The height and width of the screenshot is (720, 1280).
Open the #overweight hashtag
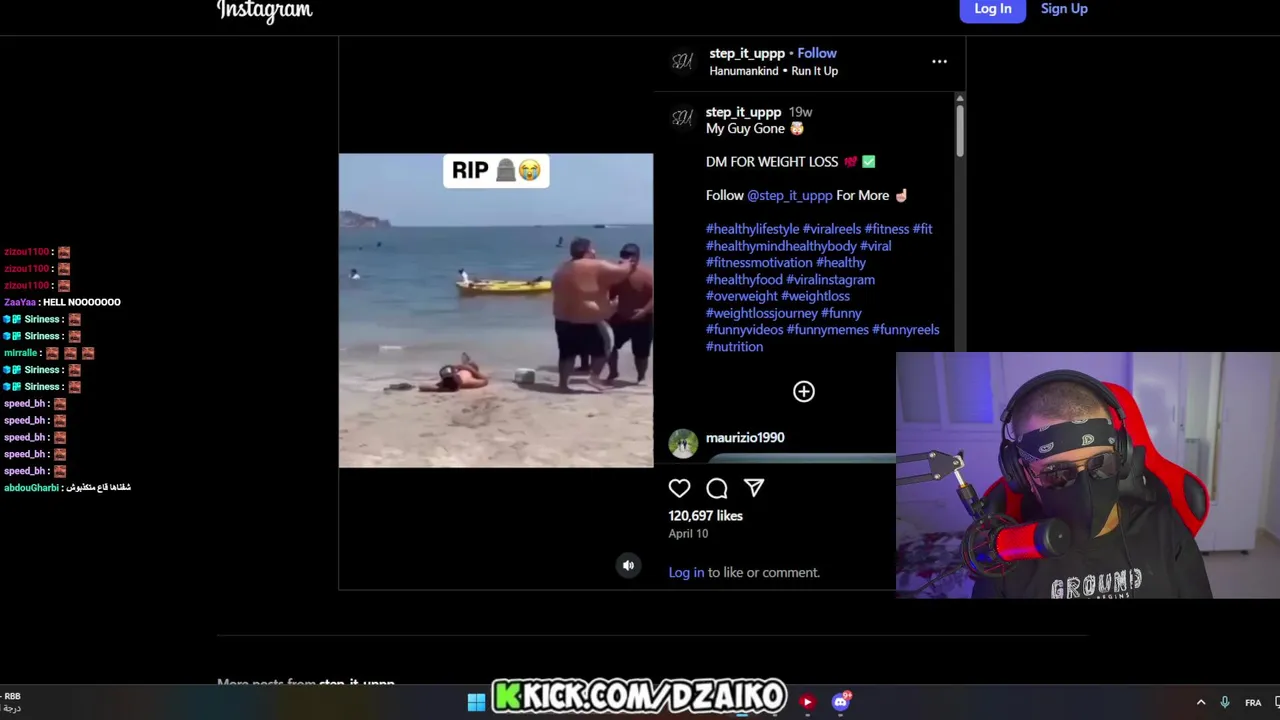[741, 296]
